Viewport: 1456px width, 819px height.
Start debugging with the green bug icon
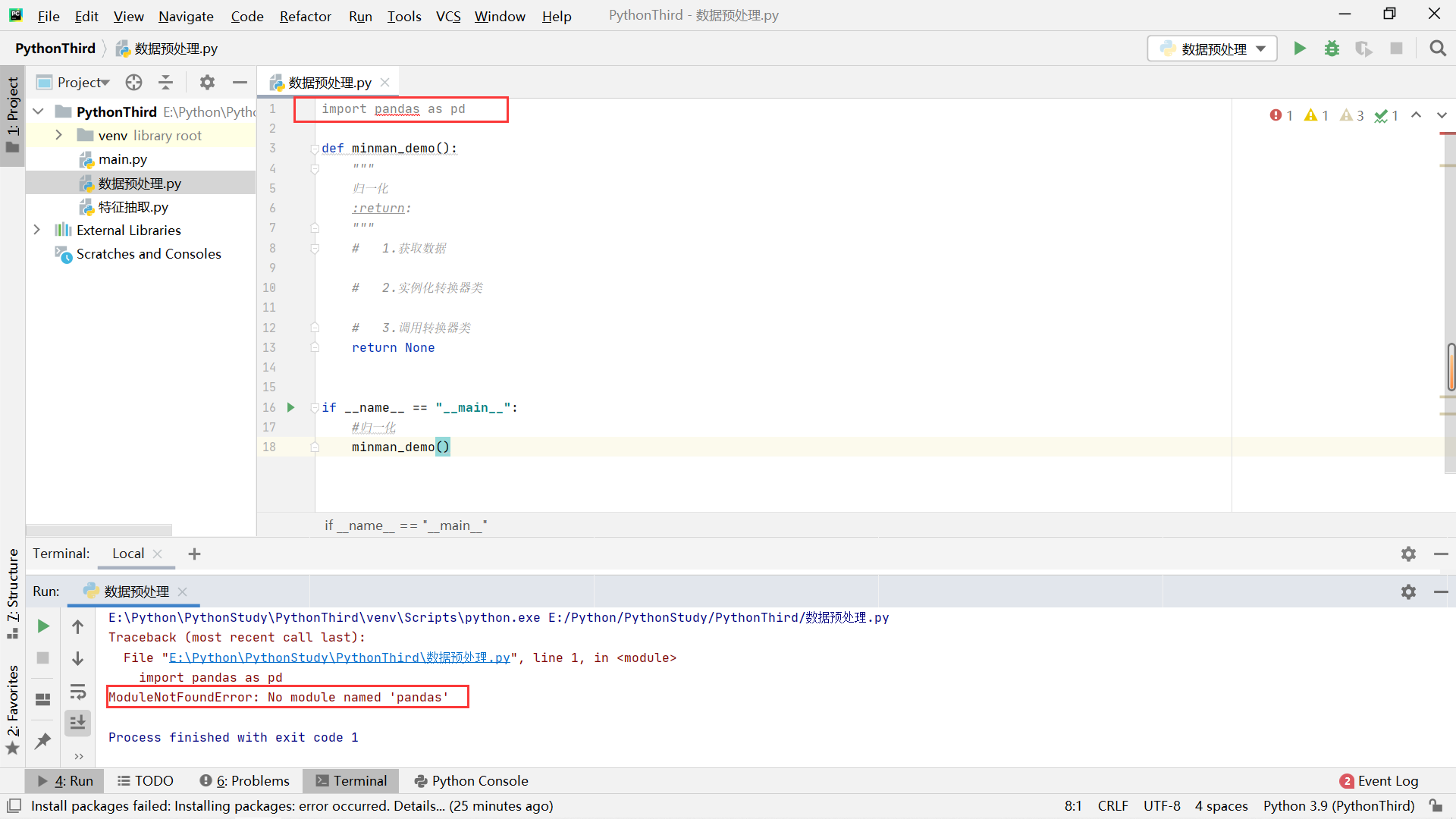1332,48
